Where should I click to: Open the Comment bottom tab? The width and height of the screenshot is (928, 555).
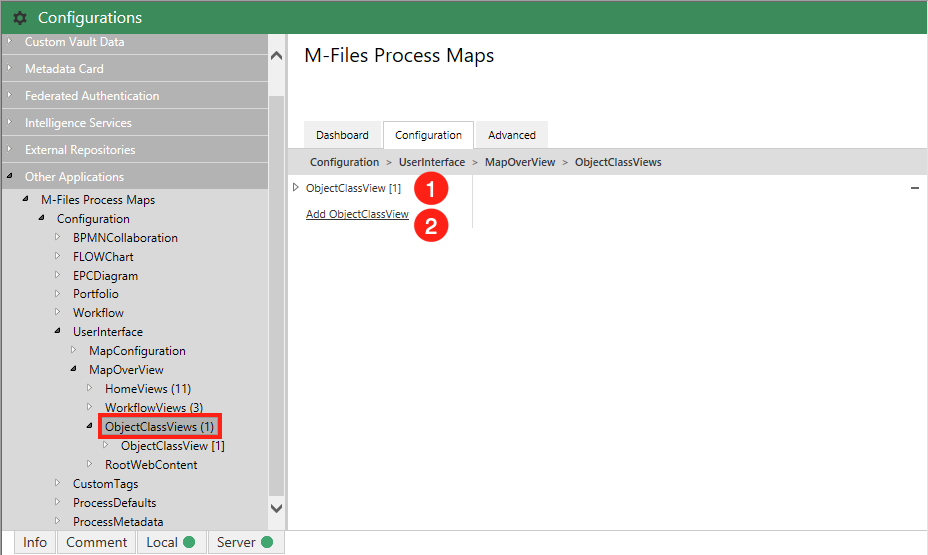(97, 542)
